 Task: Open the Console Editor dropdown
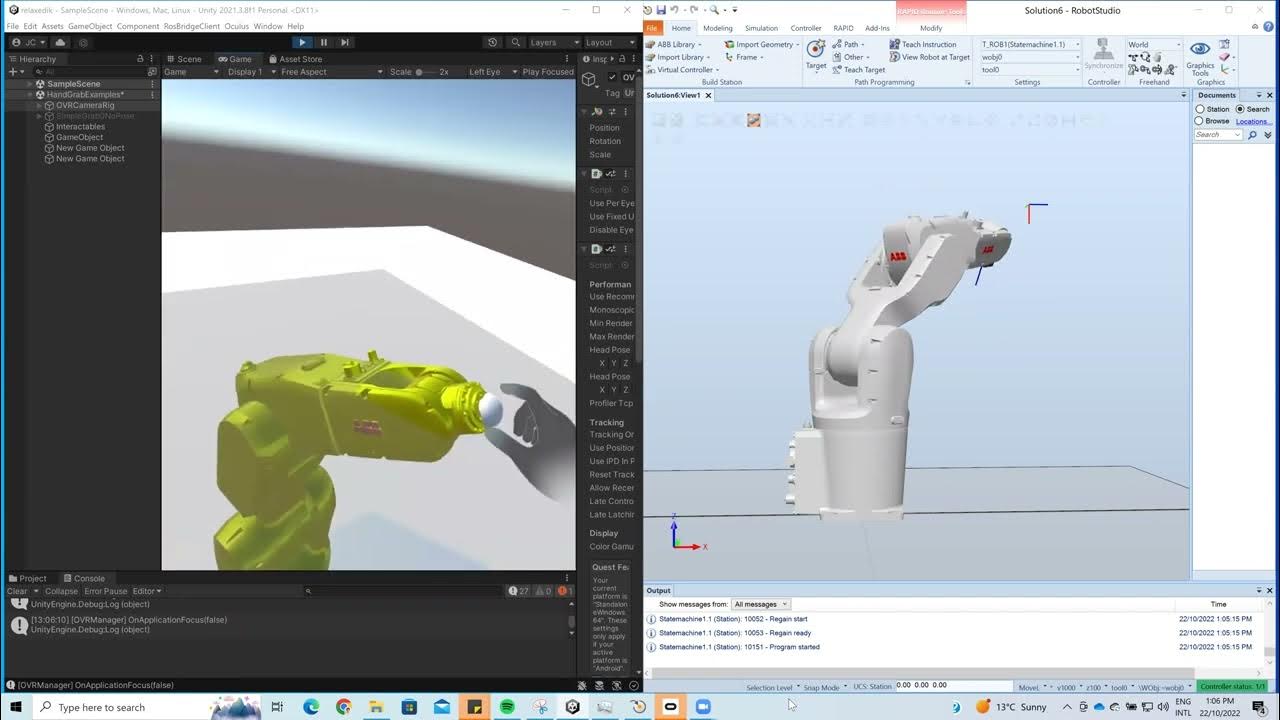point(147,591)
